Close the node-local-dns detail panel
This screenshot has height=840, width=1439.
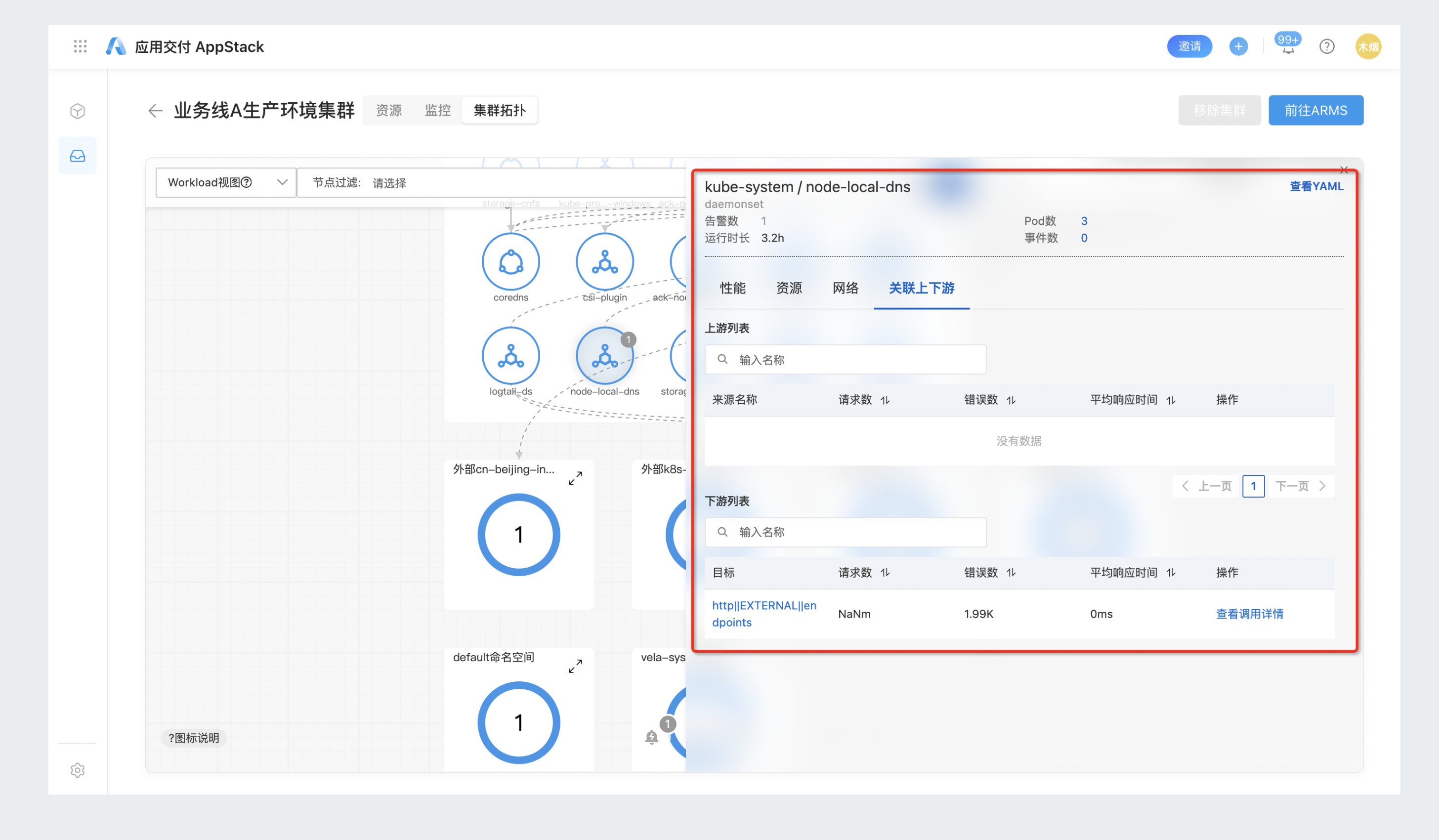point(1344,170)
